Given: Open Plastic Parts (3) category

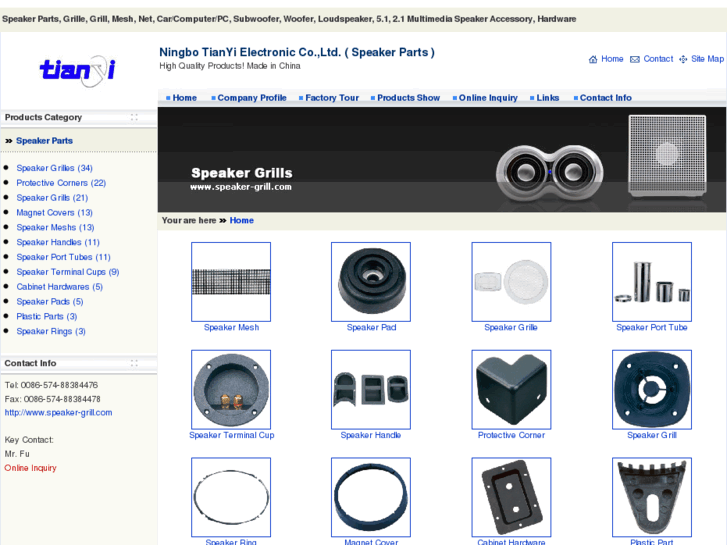Looking at the screenshot, I should (47, 316).
